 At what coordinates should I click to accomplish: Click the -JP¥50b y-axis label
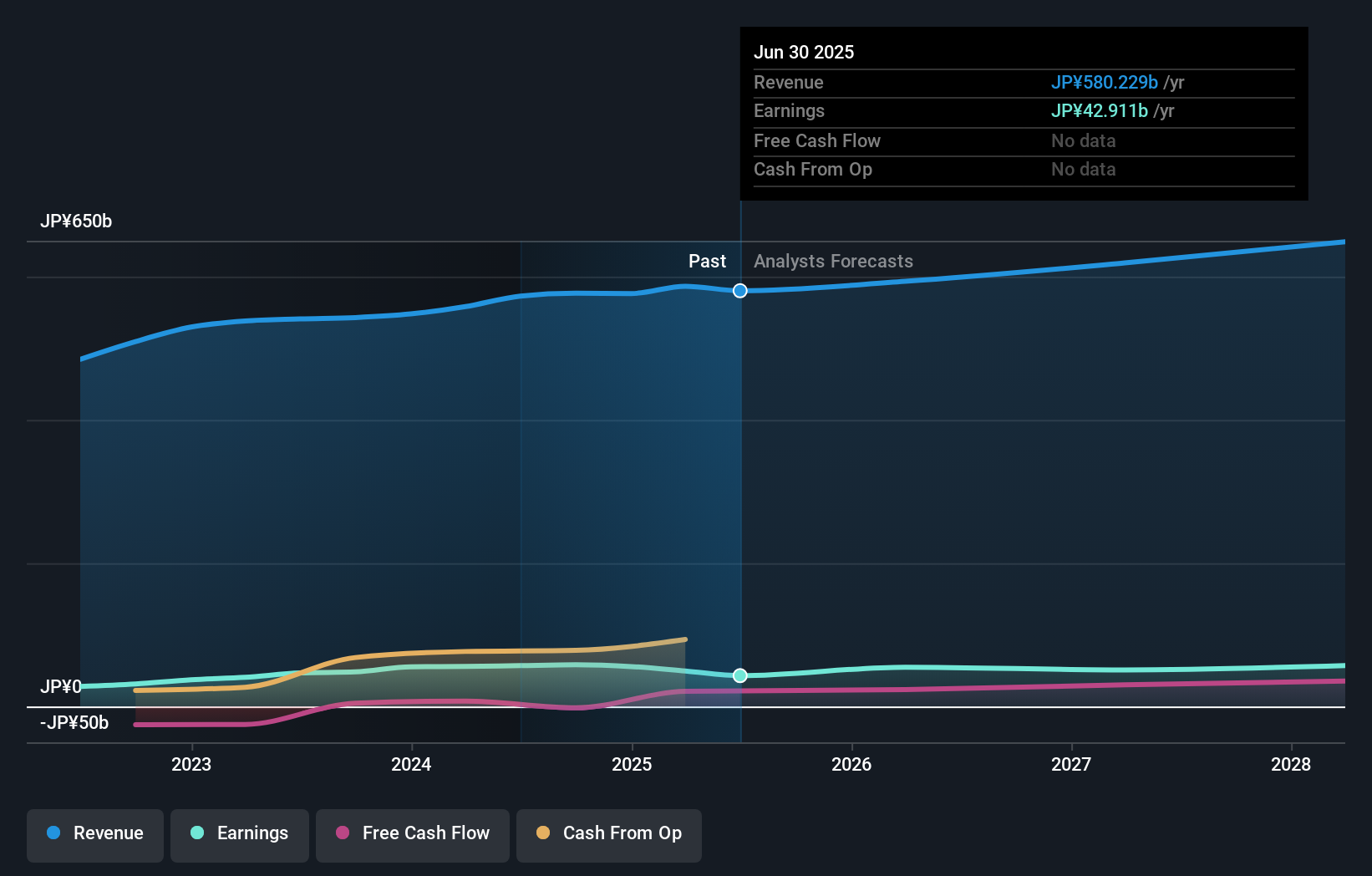click(74, 723)
